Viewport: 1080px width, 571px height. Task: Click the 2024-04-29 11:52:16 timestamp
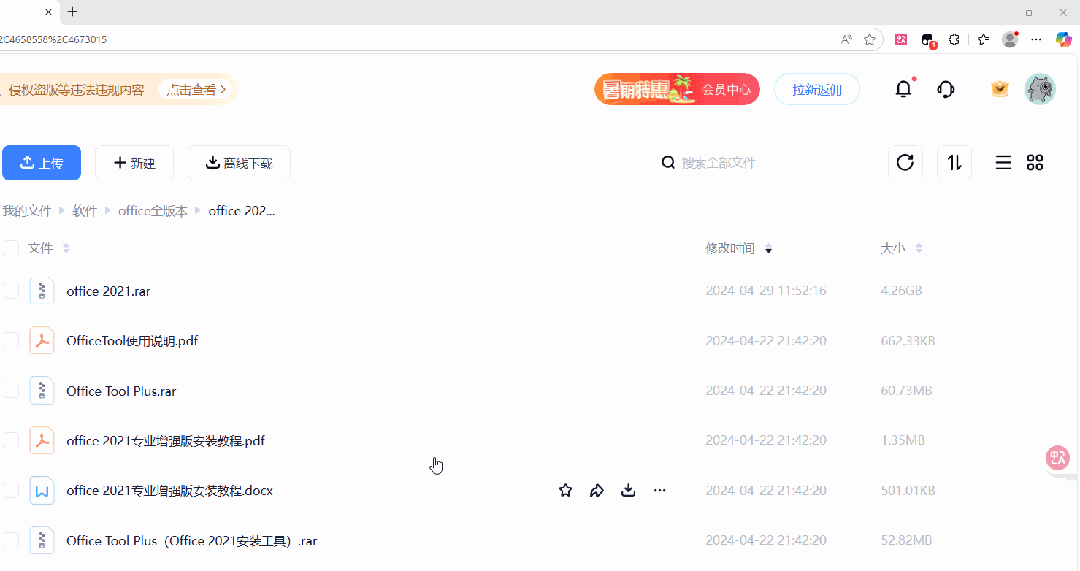[x=766, y=291]
